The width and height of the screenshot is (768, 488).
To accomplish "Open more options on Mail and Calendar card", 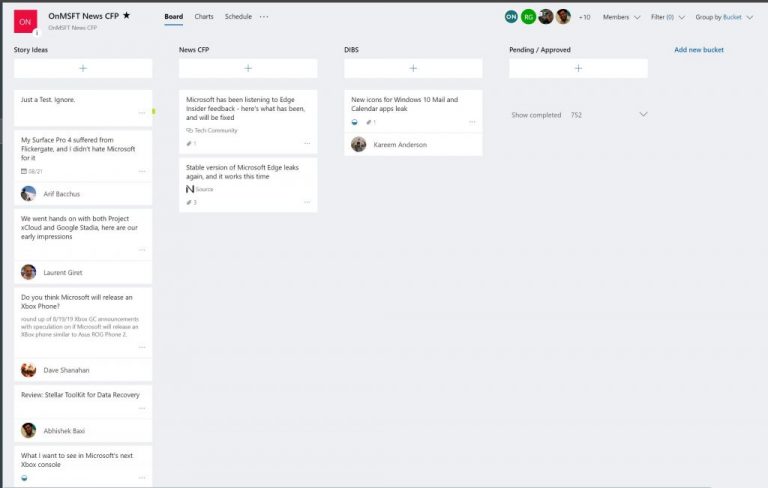I will pos(472,122).
